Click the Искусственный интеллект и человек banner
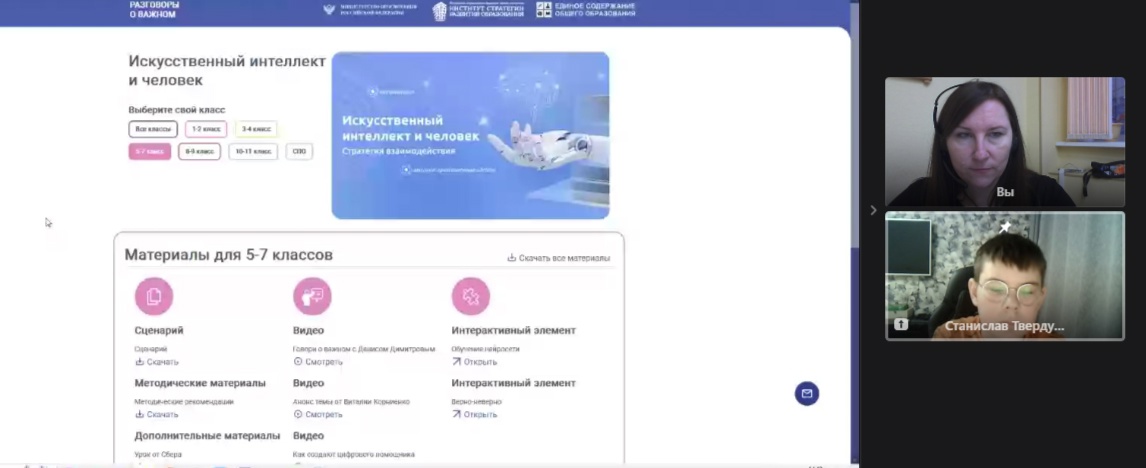The height and width of the screenshot is (468, 1146). pos(470,135)
